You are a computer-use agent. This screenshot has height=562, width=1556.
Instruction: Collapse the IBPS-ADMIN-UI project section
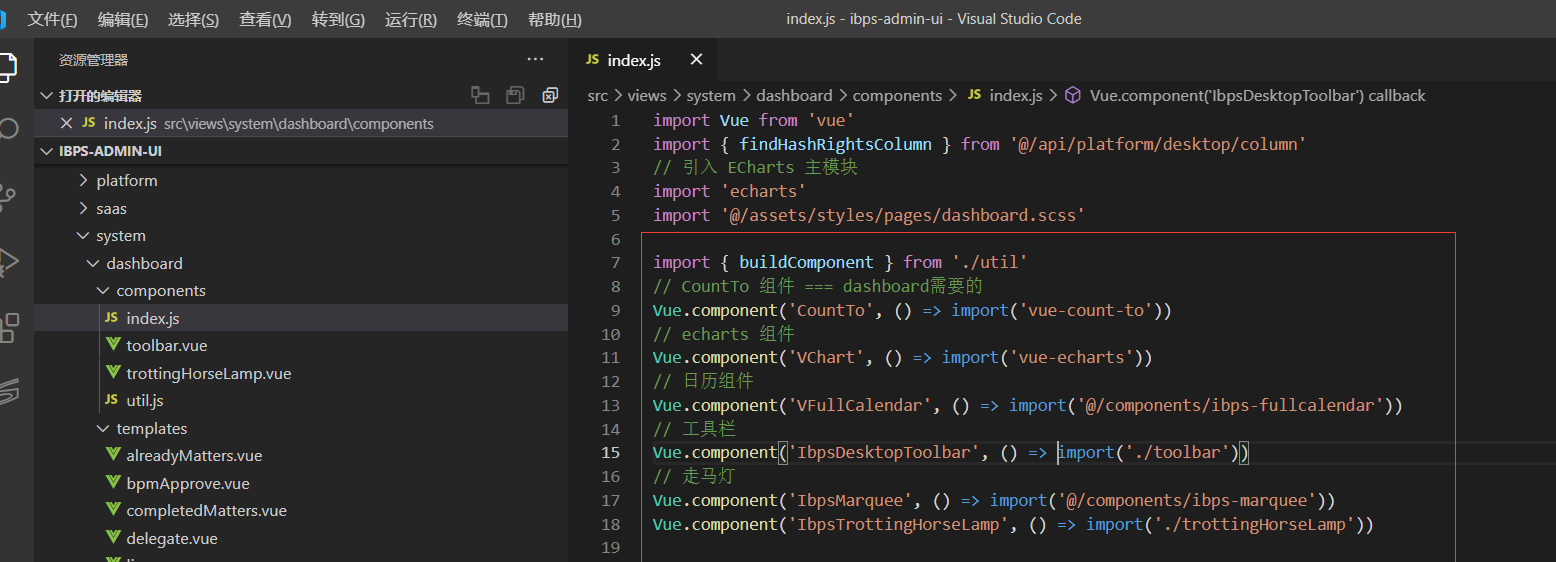coord(110,152)
